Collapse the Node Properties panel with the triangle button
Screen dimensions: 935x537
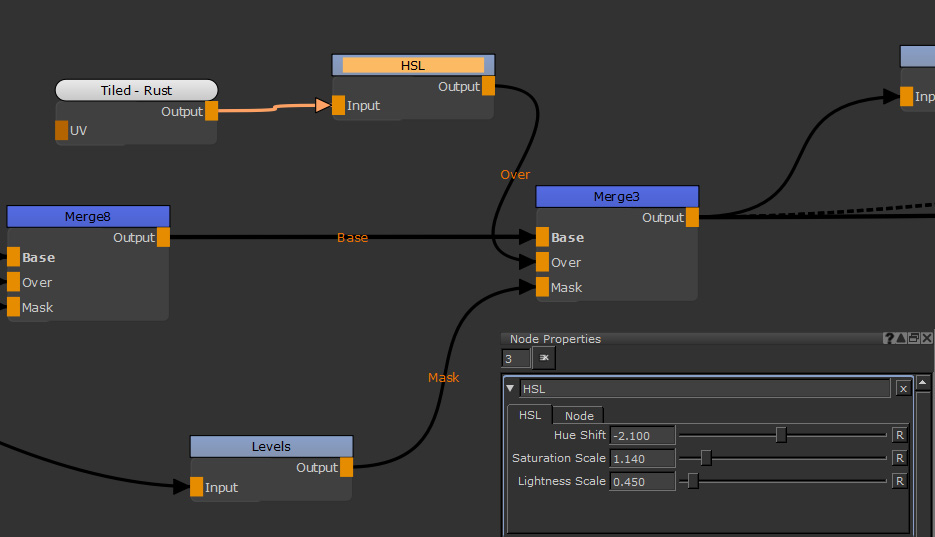(900, 339)
